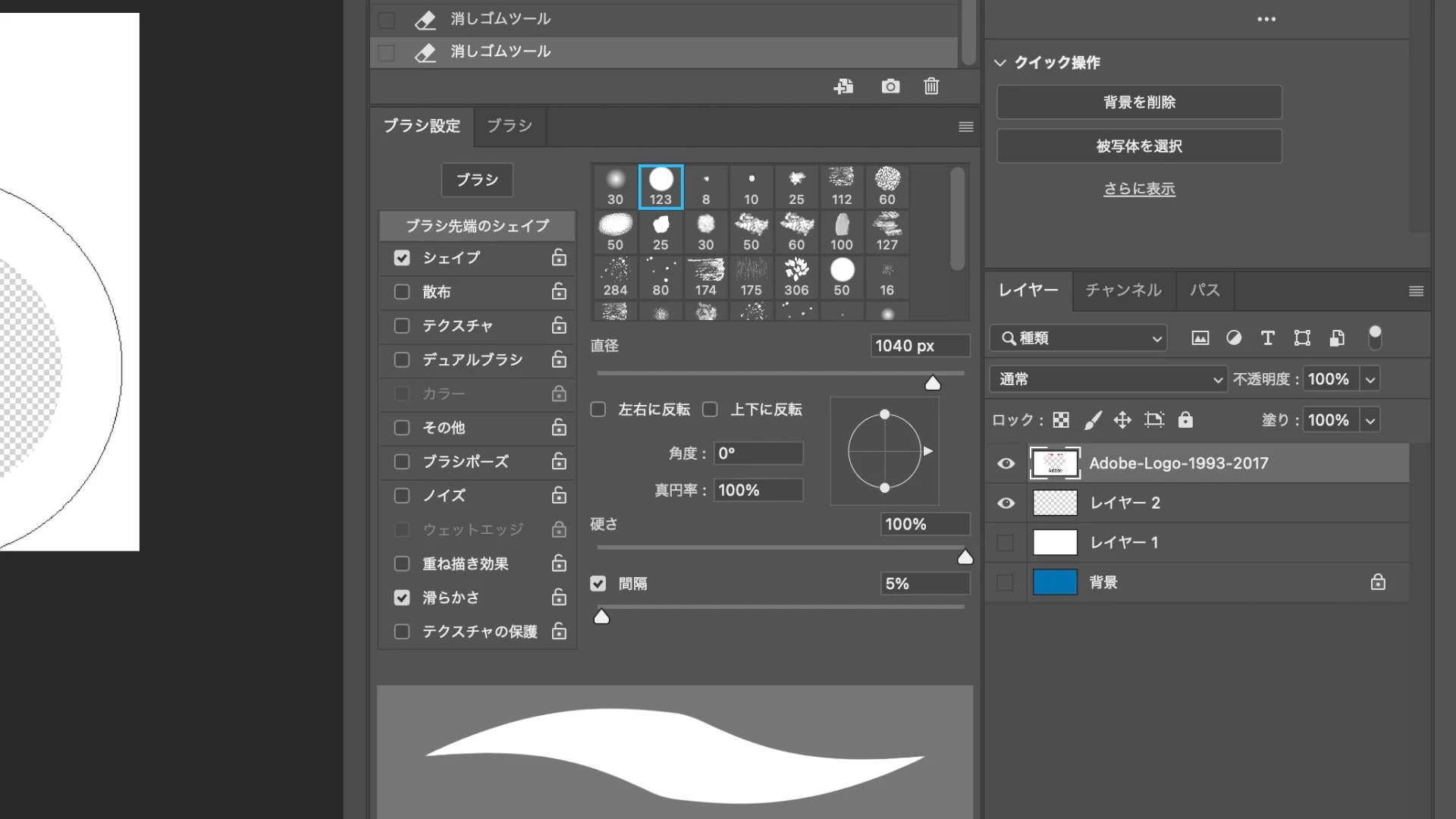Image resolution: width=1456 pixels, height=819 pixels.
Task: Enable the 散布 scattering checkbox
Action: pyautogui.click(x=402, y=292)
